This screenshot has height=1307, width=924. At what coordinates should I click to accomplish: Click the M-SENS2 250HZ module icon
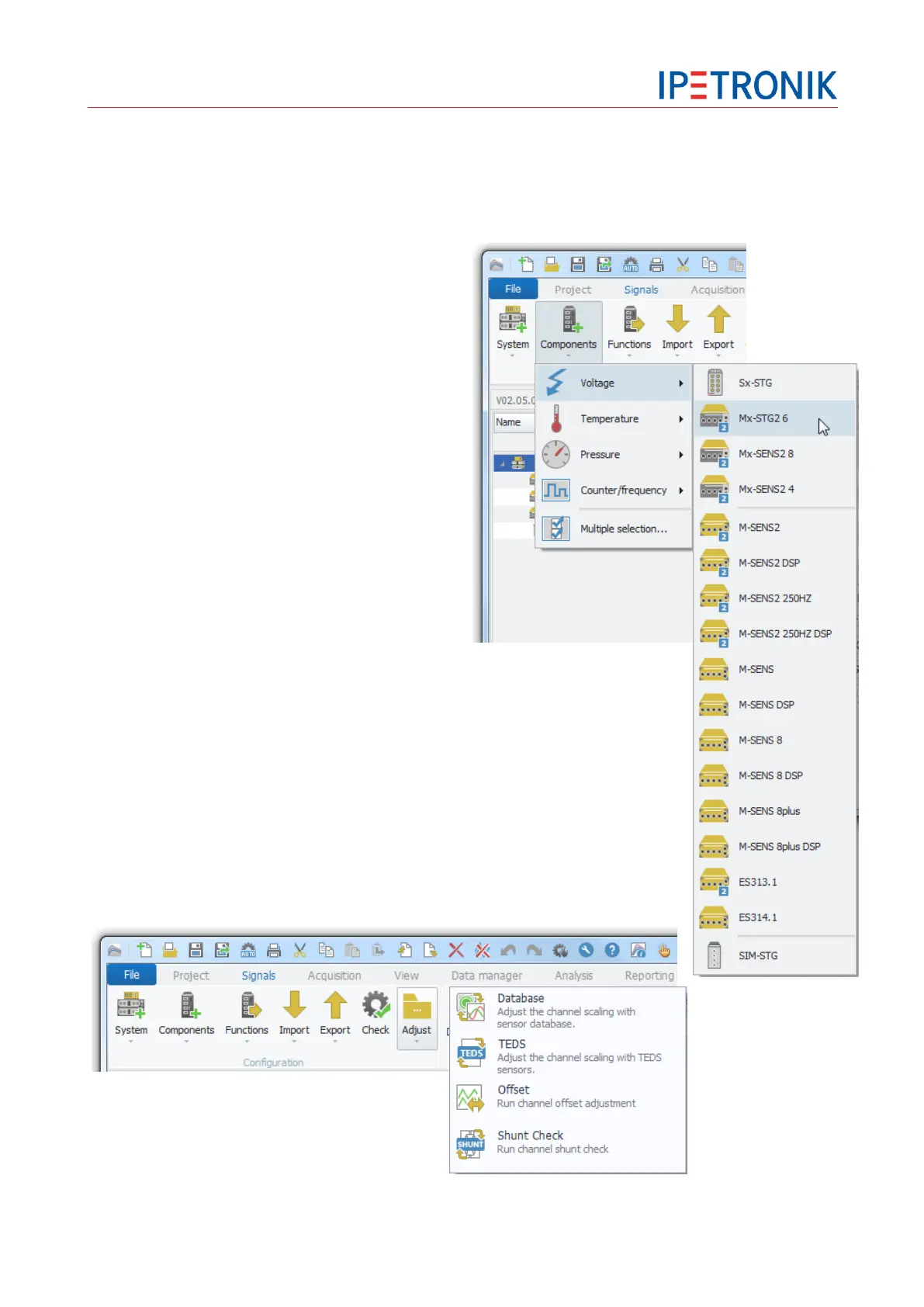click(x=715, y=598)
